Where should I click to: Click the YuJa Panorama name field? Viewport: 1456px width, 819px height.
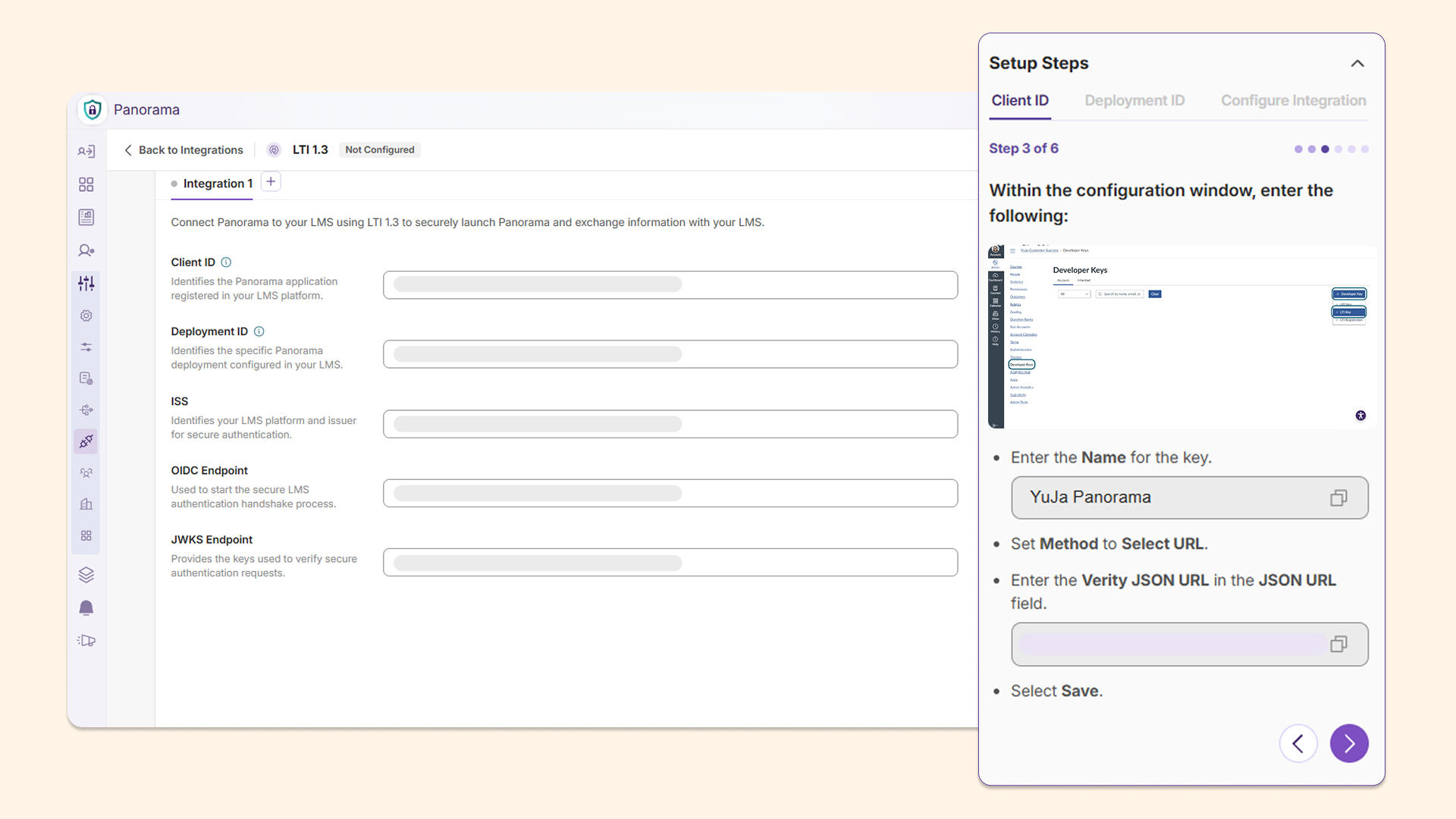point(1190,497)
